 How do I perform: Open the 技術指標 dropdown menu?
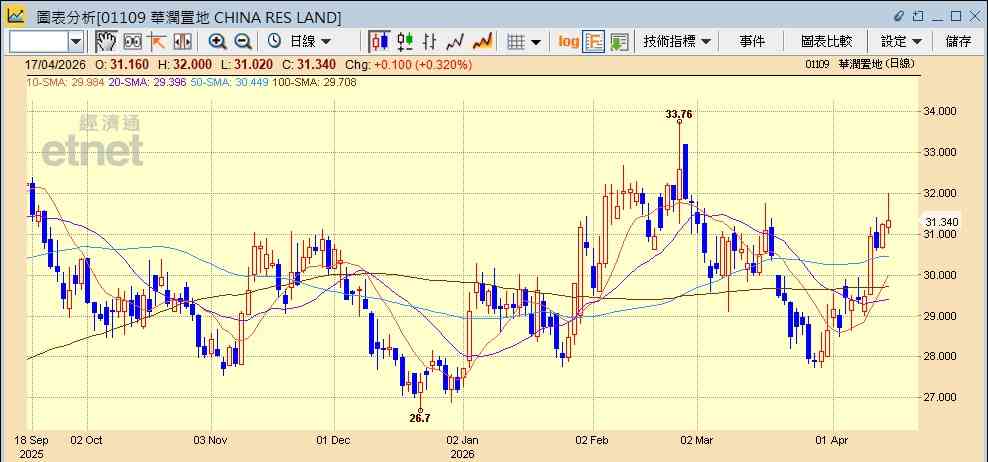676,42
